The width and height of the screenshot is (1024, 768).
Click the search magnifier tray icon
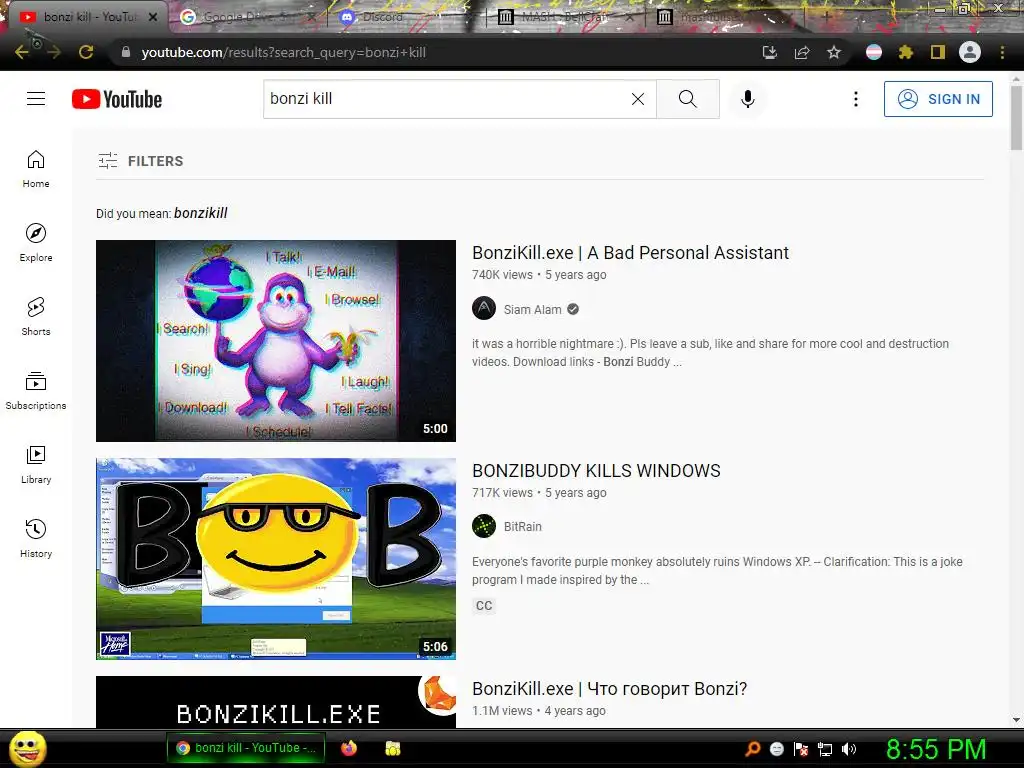pyautogui.click(x=753, y=749)
